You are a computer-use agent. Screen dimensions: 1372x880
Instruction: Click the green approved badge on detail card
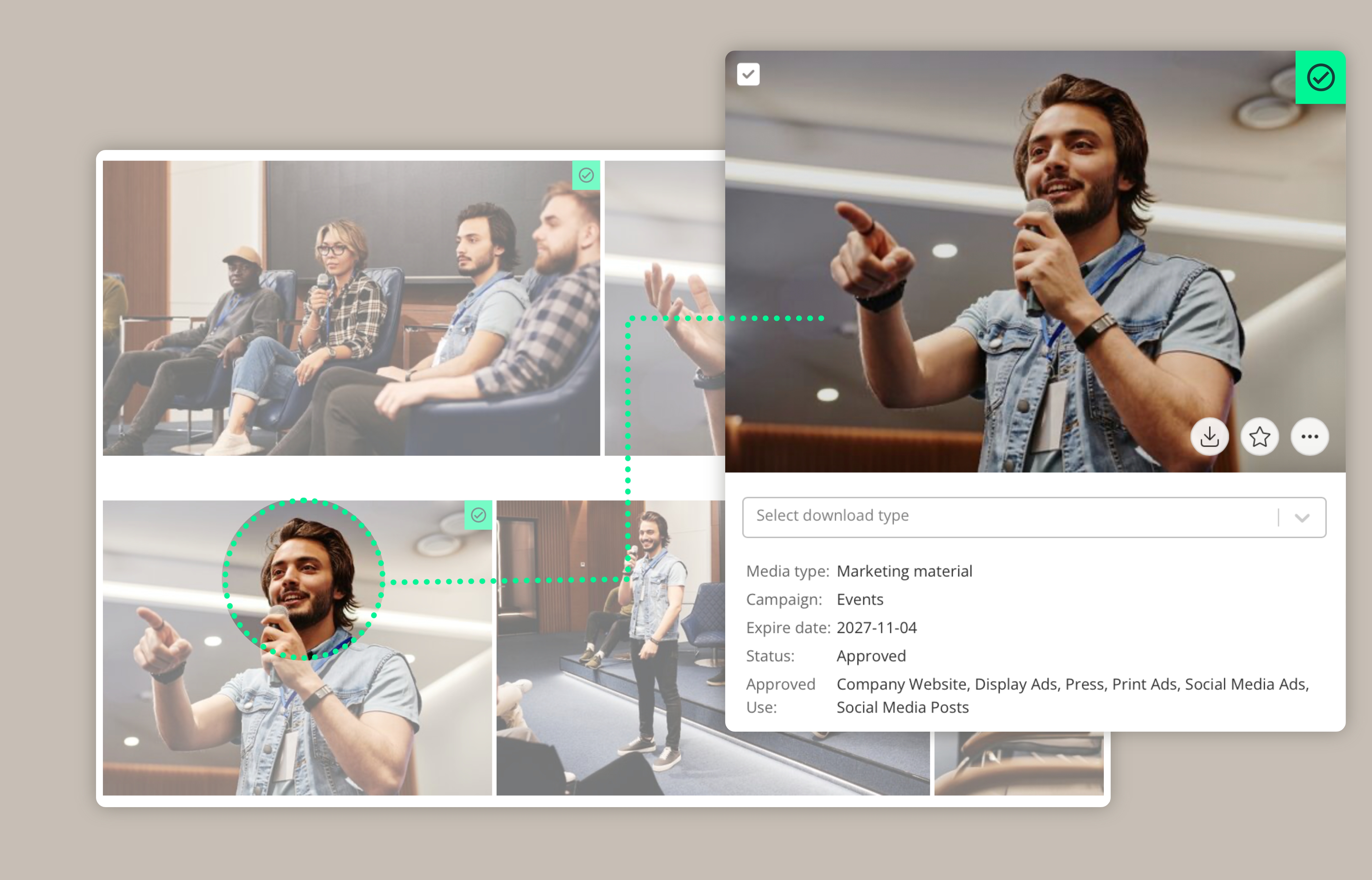(1320, 78)
